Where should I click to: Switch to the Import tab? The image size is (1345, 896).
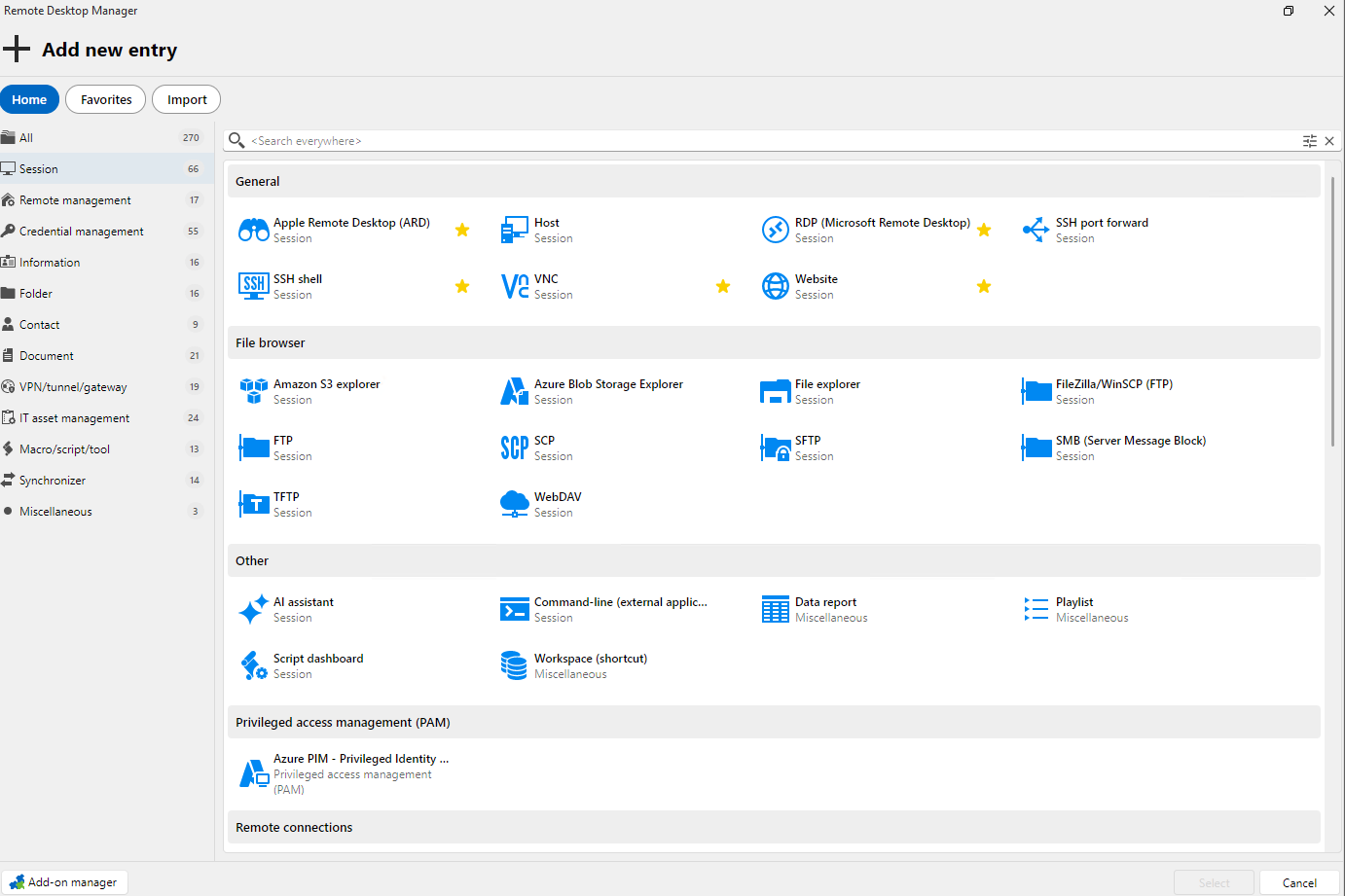click(187, 99)
